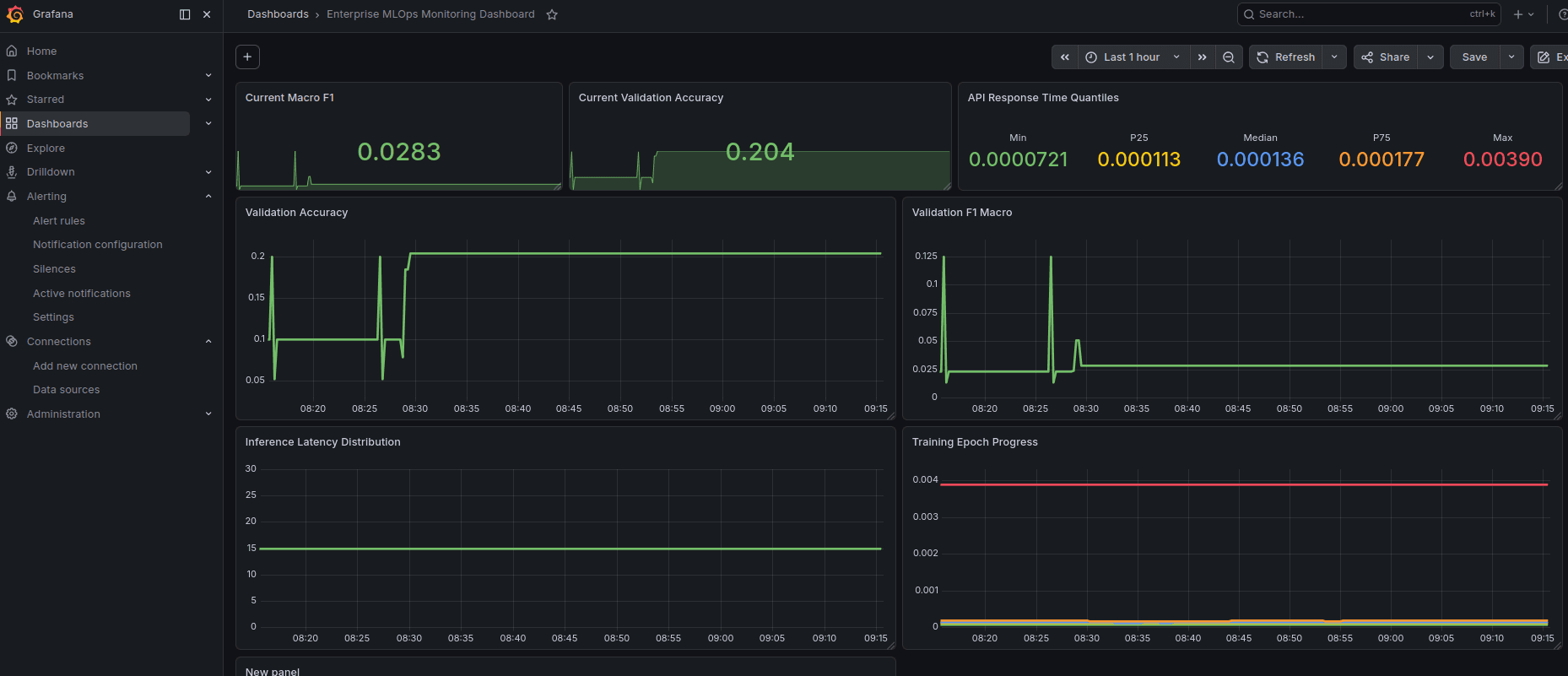Open Alert rules
The width and height of the screenshot is (1568, 676).
point(59,221)
